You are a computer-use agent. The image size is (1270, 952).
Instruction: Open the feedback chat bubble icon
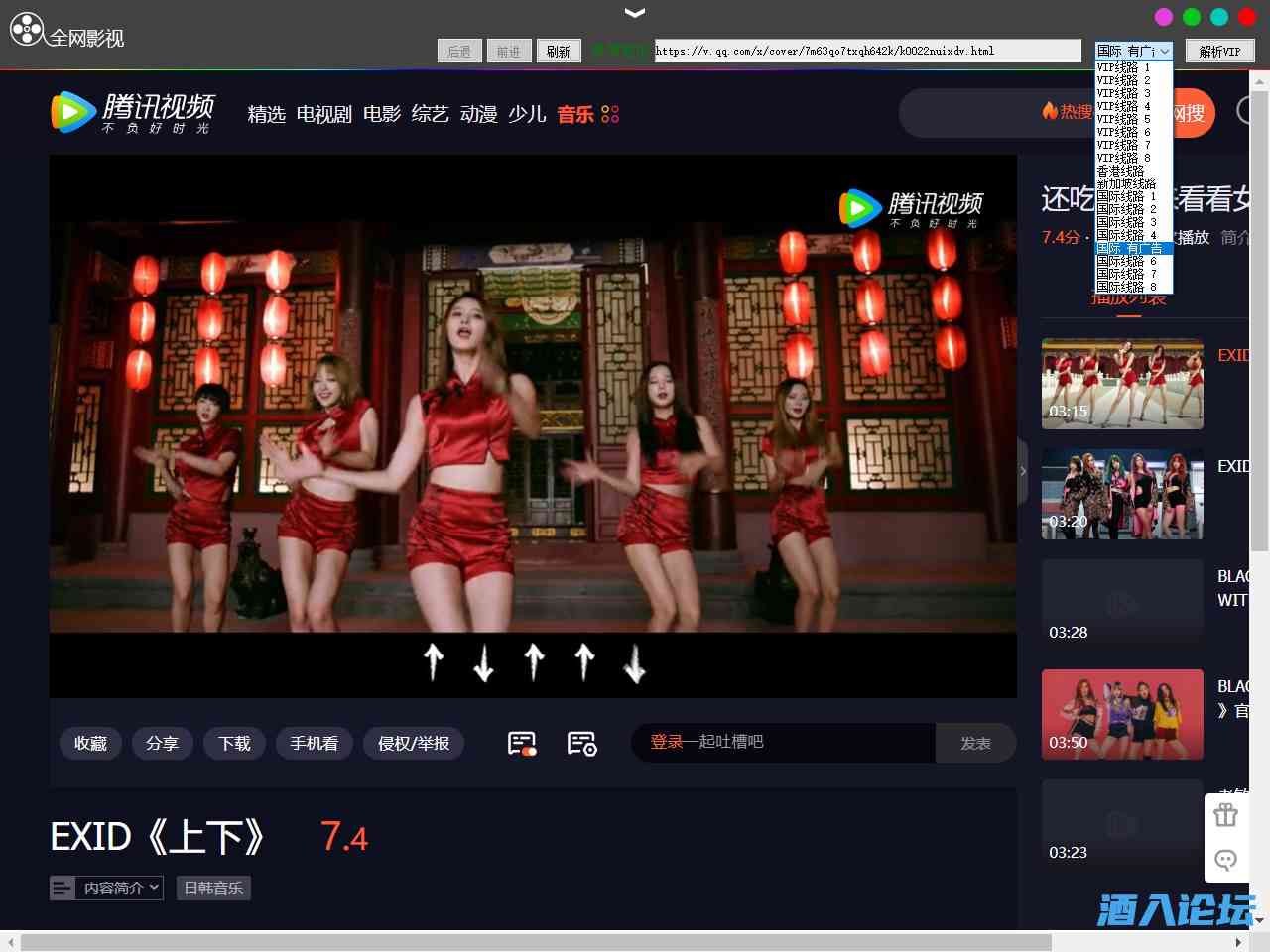pyautogui.click(x=1225, y=860)
